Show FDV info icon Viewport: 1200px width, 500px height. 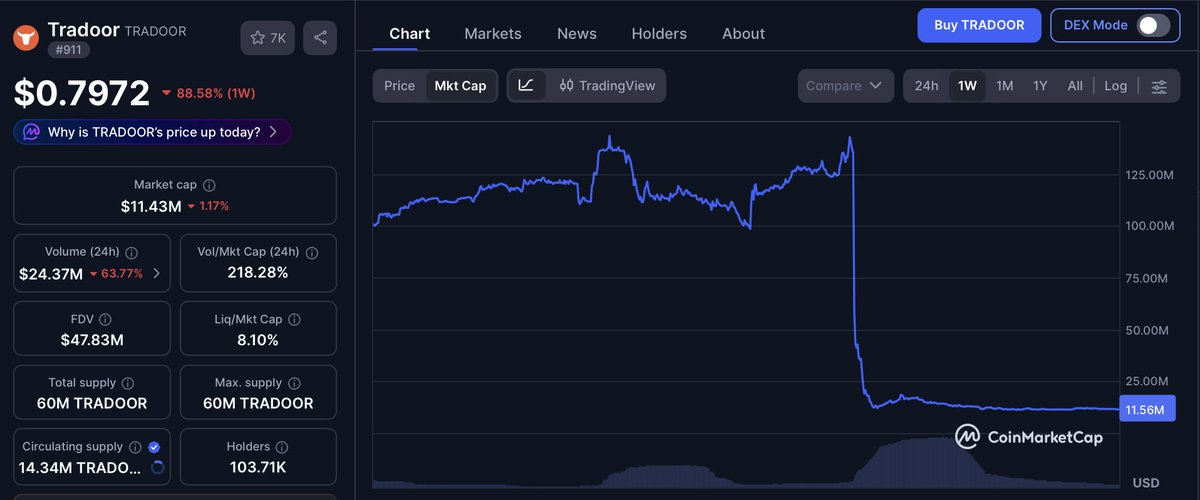[x=107, y=320]
